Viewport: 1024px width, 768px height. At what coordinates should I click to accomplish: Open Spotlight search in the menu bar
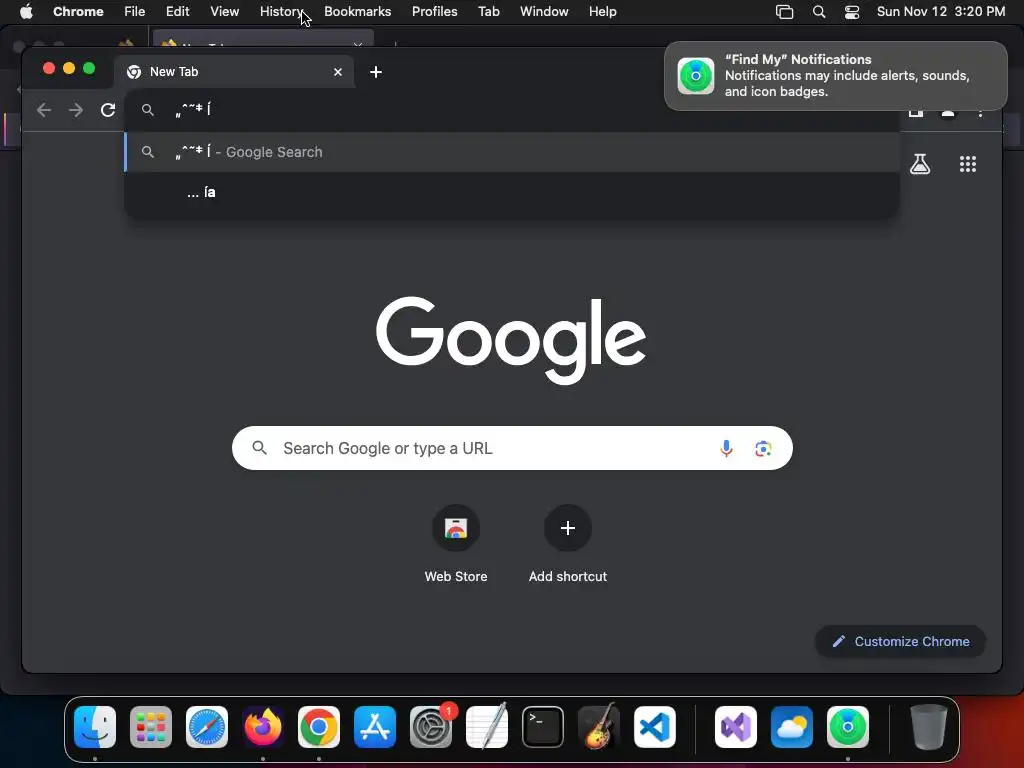818,12
